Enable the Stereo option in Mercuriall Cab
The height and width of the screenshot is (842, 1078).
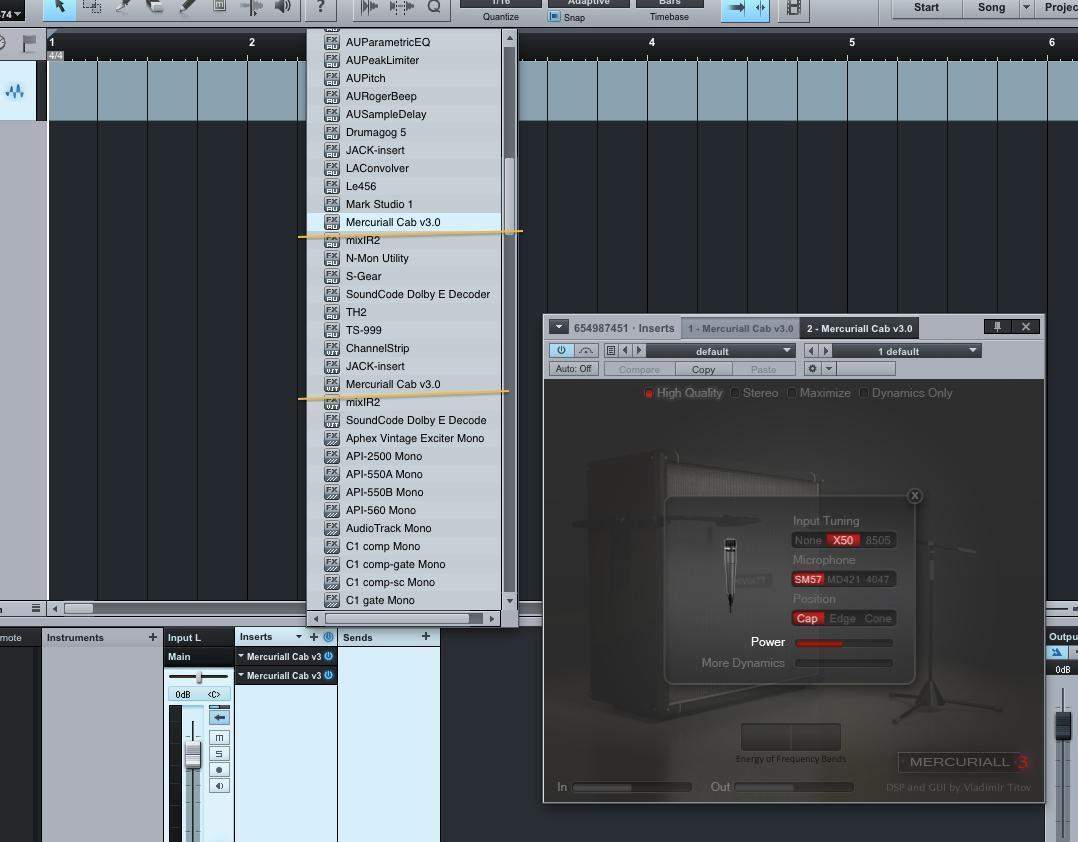[x=735, y=393]
